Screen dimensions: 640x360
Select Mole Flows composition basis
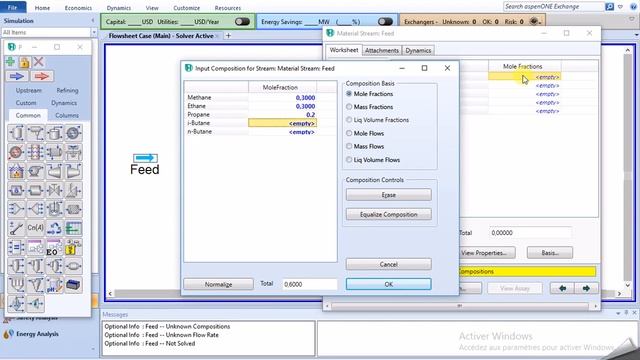tap(349, 133)
